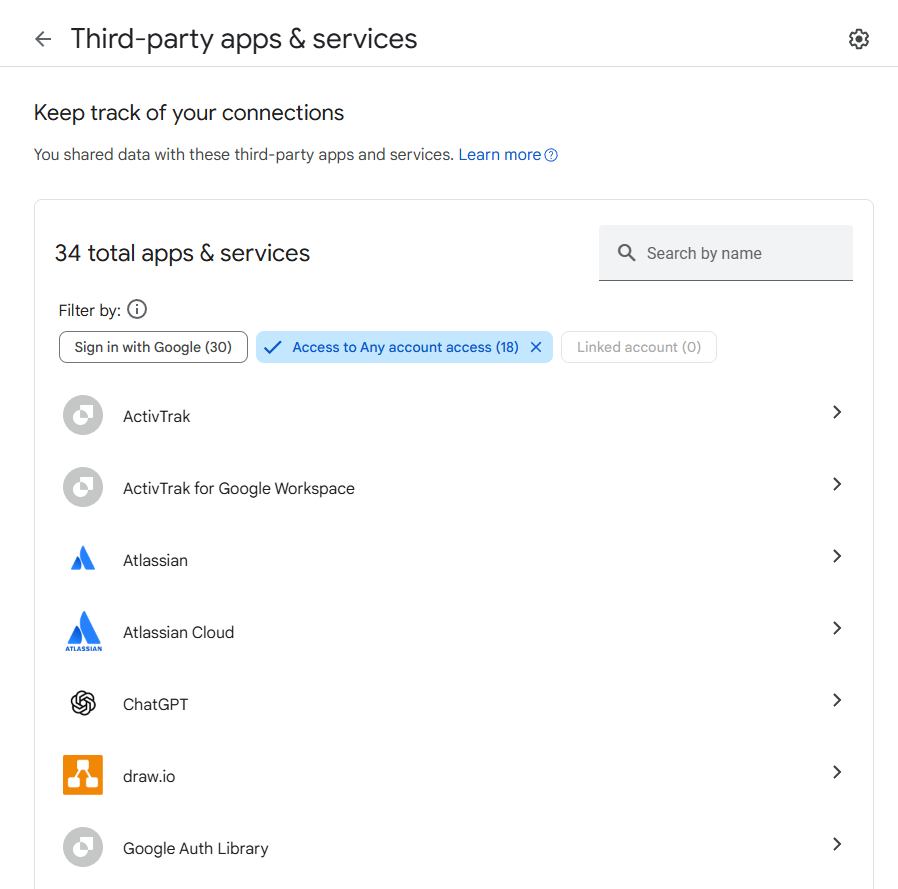Open ActivTrak for Google Workspace name
Image resolution: width=898 pixels, height=889 pixels.
click(239, 489)
